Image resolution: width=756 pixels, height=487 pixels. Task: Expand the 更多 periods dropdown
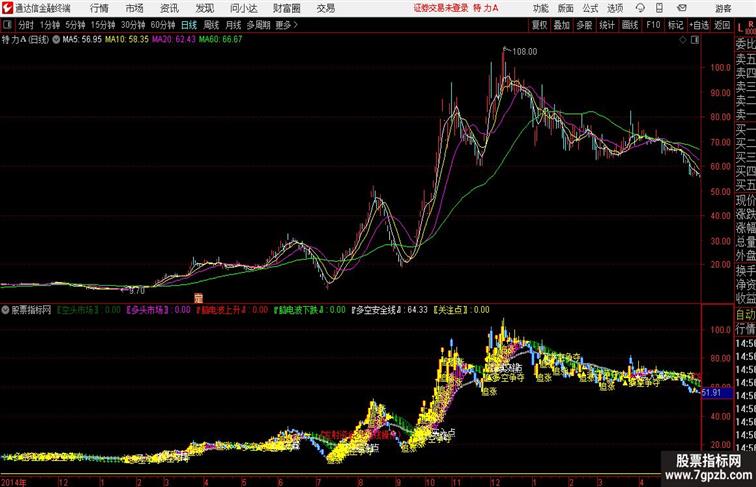pyautogui.click(x=286, y=25)
